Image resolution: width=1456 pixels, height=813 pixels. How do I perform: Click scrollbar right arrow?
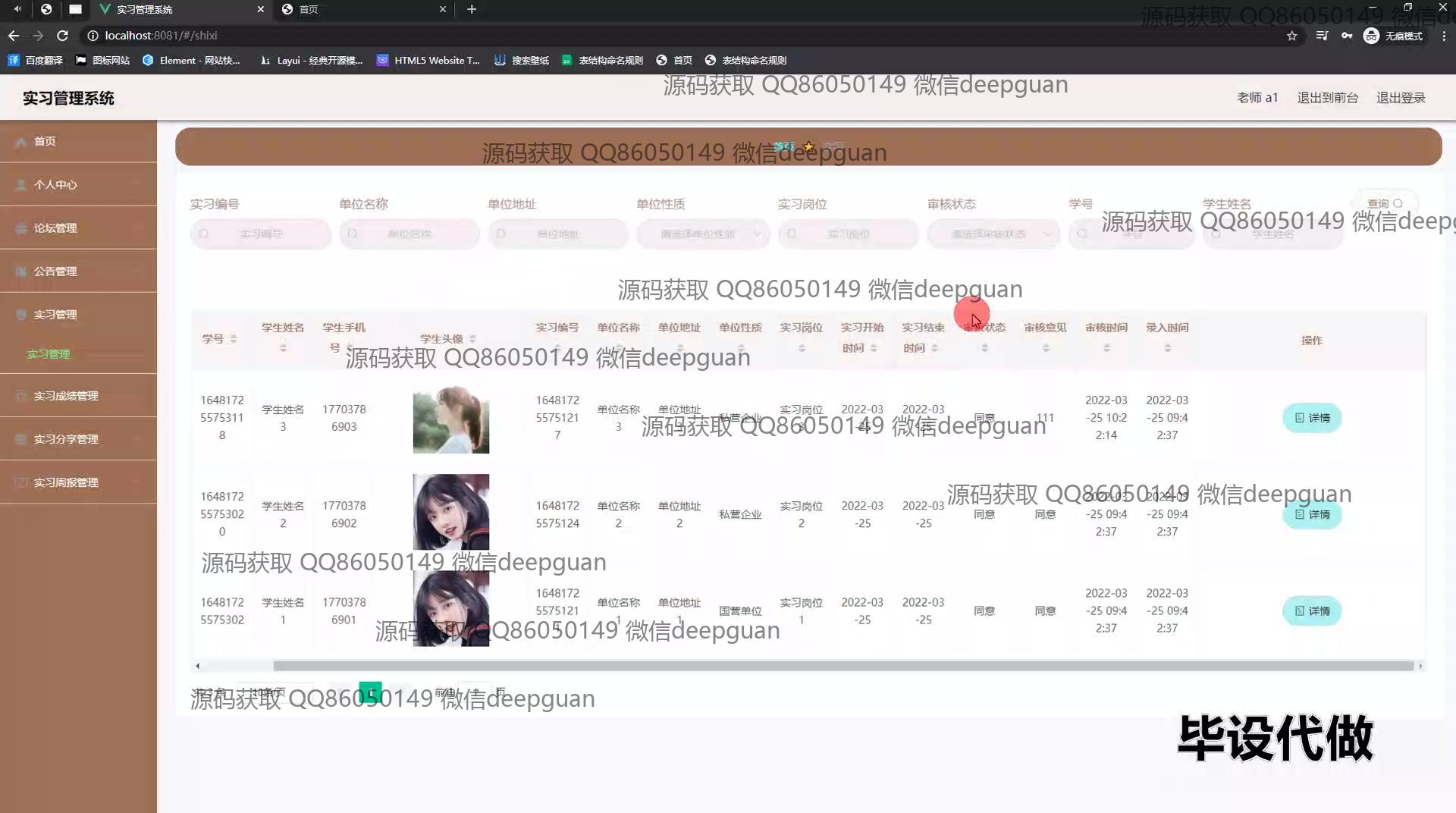click(1420, 666)
